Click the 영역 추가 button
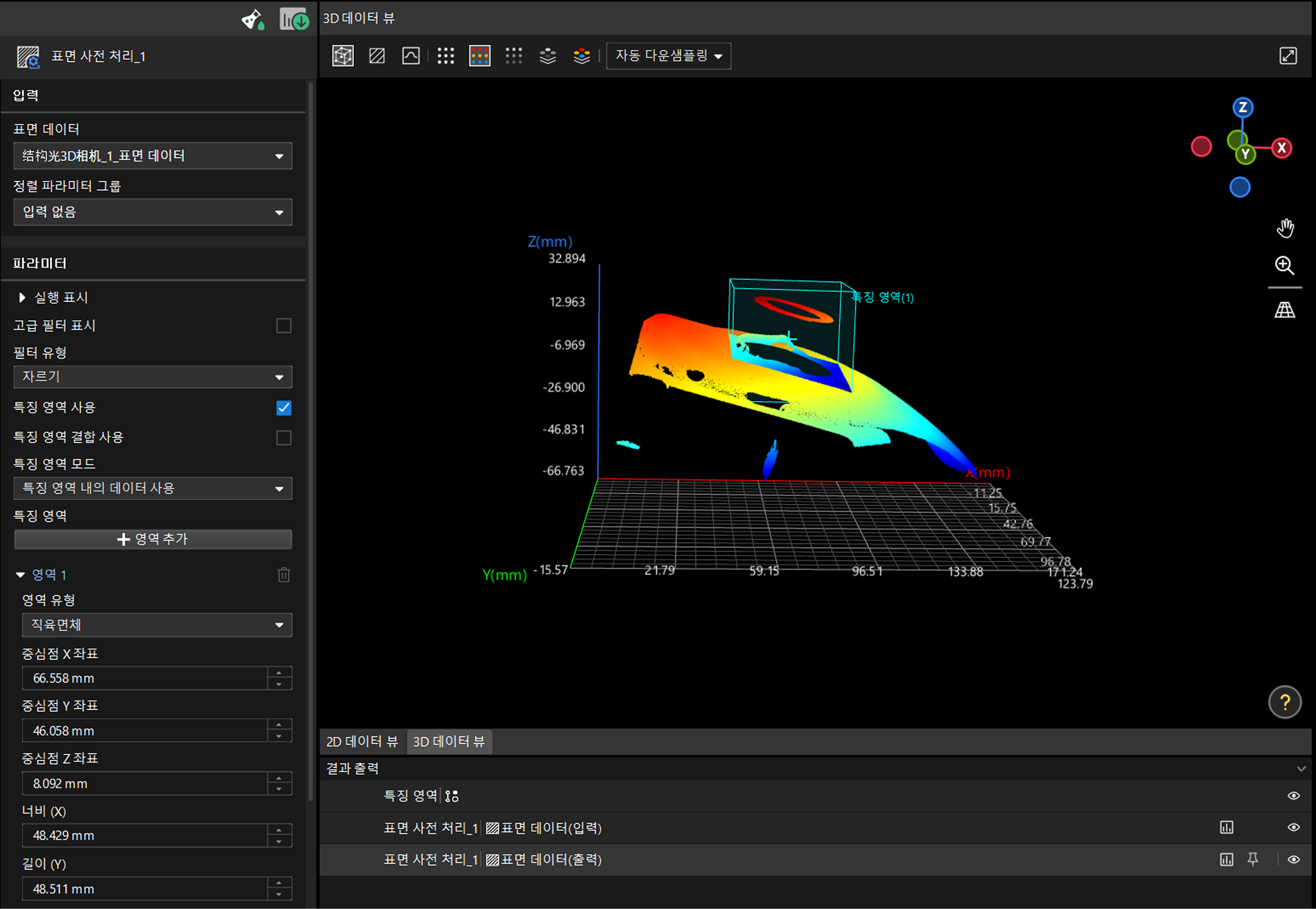This screenshot has width=1316, height=909. pyautogui.click(x=152, y=539)
